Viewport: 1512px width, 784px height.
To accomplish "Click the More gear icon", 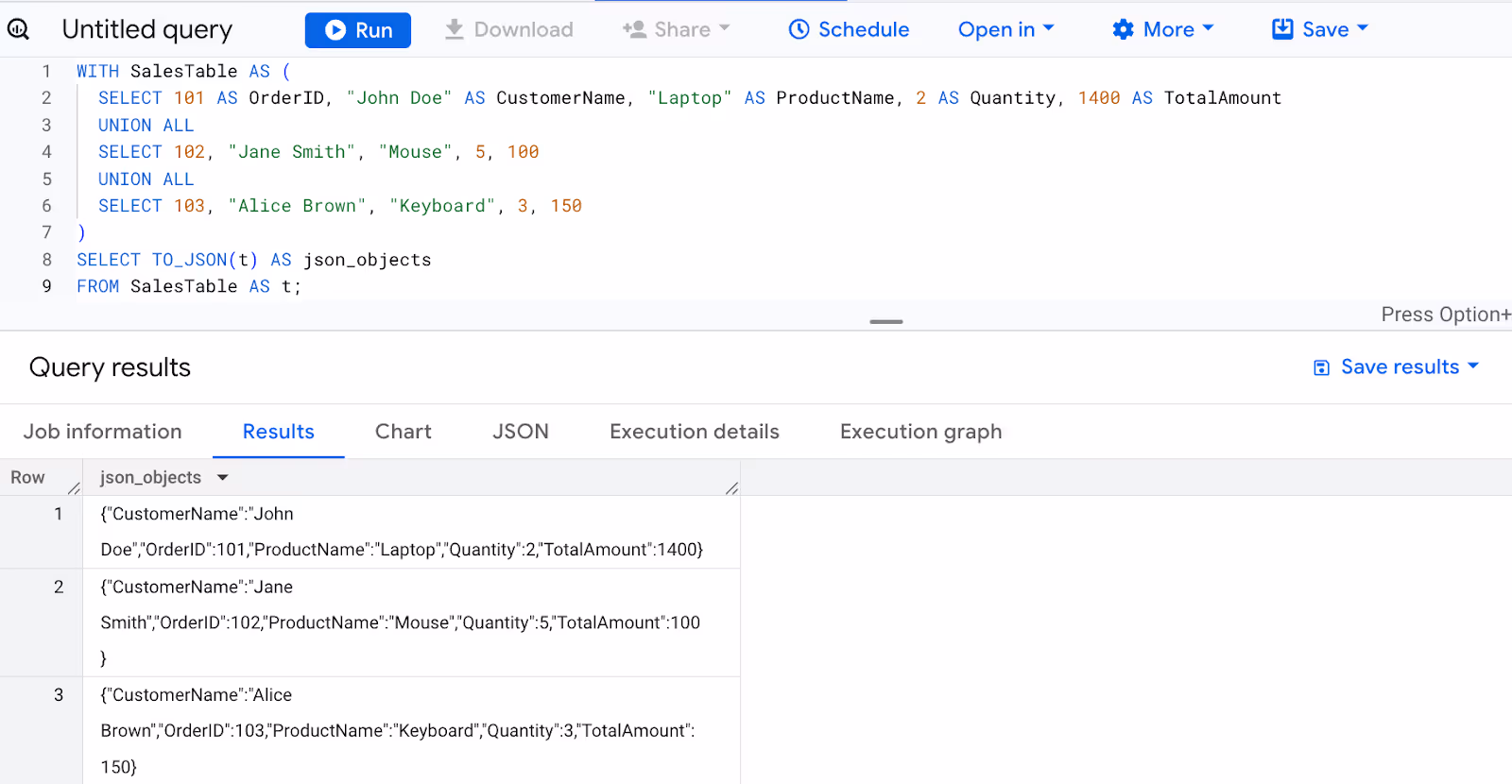I will 1123,29.
